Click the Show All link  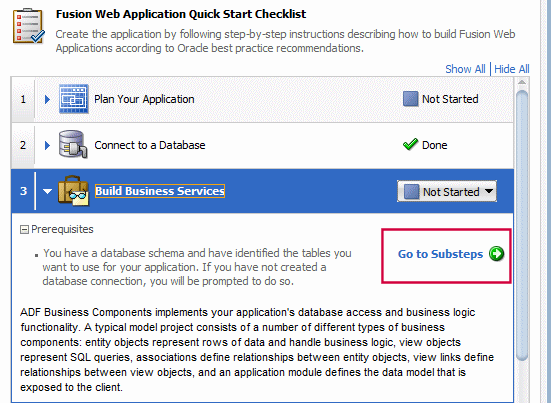point(465,69)
